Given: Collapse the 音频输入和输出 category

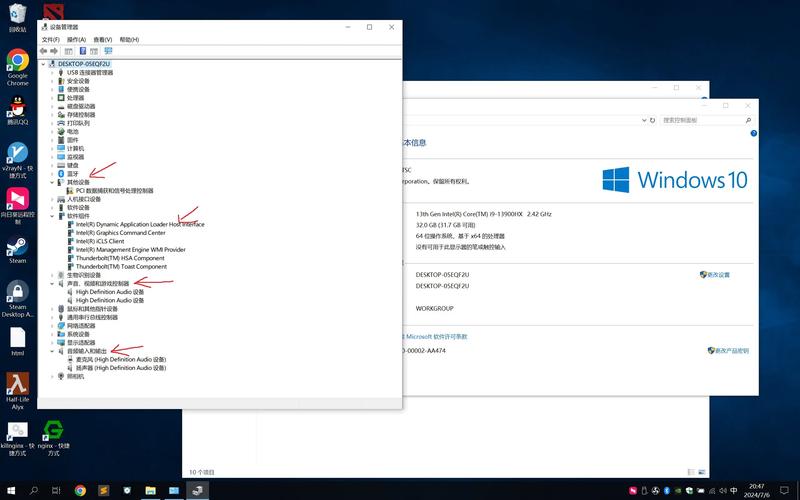Looking at the screenshot, I should point(52,351).
